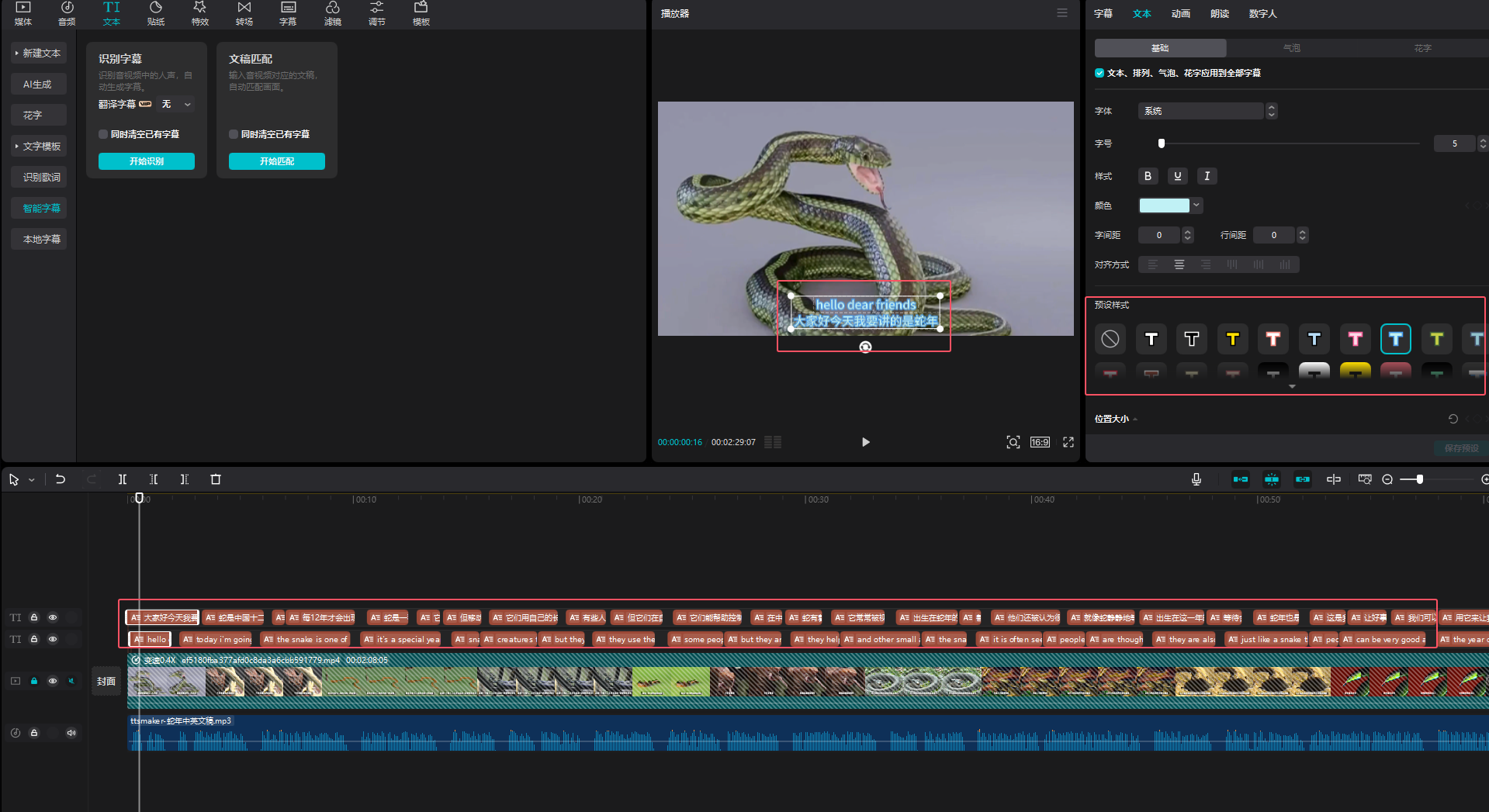The image size is (1489, 812).
Task: Open the 调节 adjustment panel
Action: (x=377, y=13)
